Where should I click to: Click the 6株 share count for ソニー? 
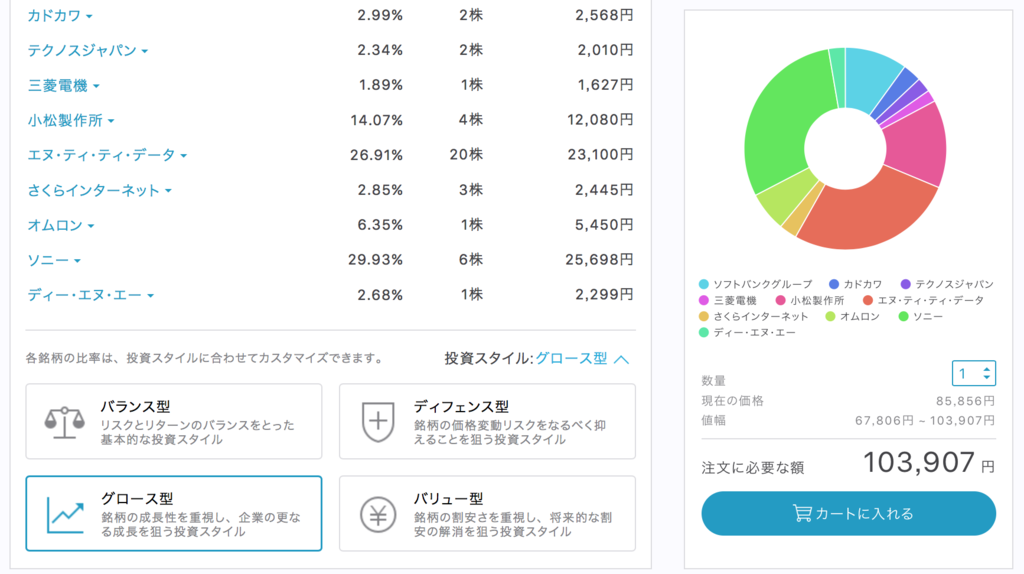tap(470, 260)
